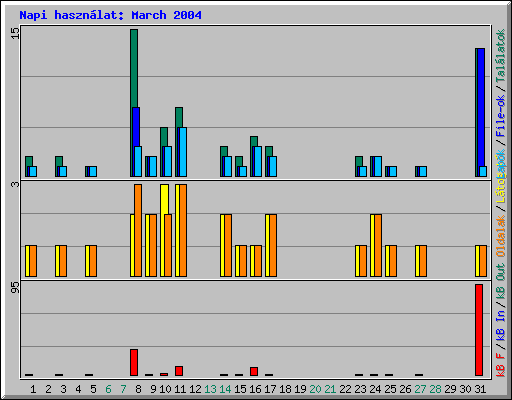Click green weekend day label "14"

pos(225,389)
